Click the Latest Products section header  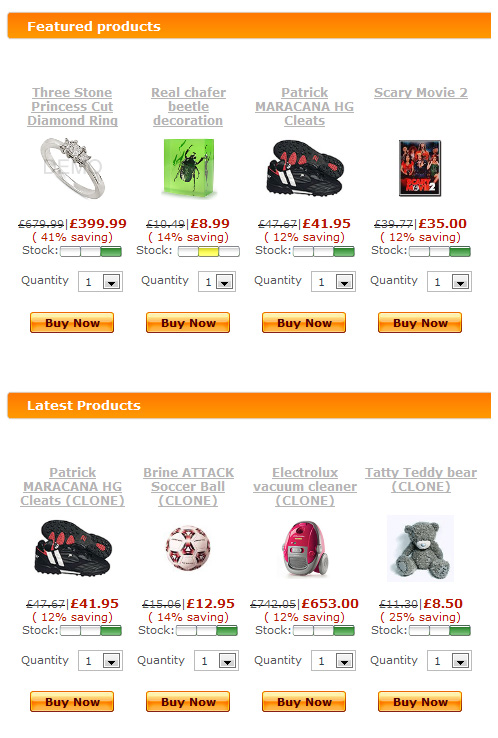[249, 405]
